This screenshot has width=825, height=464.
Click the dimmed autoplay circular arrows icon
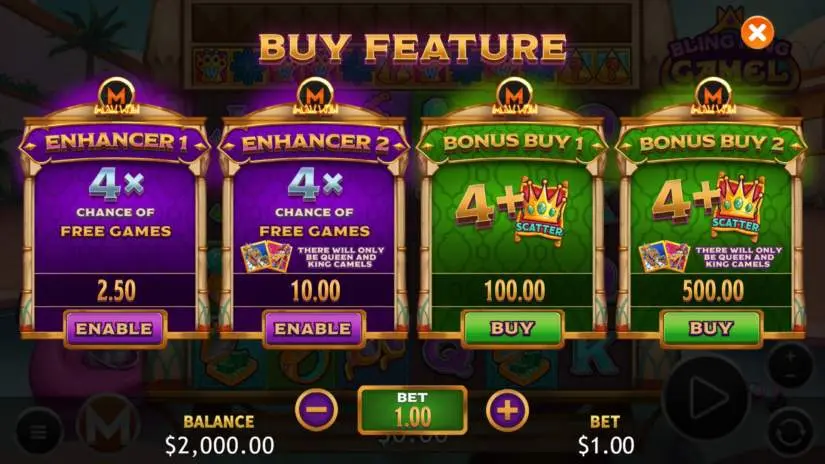pyautogui.click(x=791, y=432)
